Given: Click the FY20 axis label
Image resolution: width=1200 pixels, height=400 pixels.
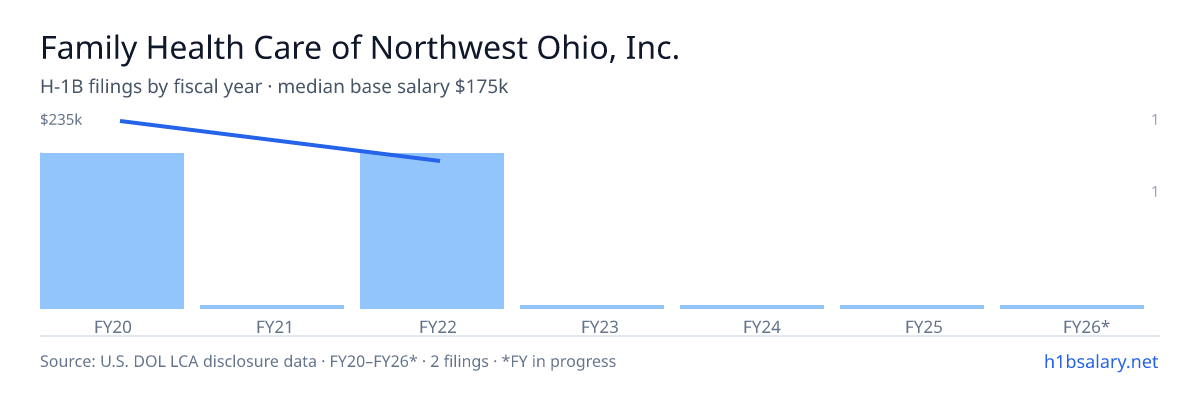Looking at the screenshot, I should [x=110, y=326].
